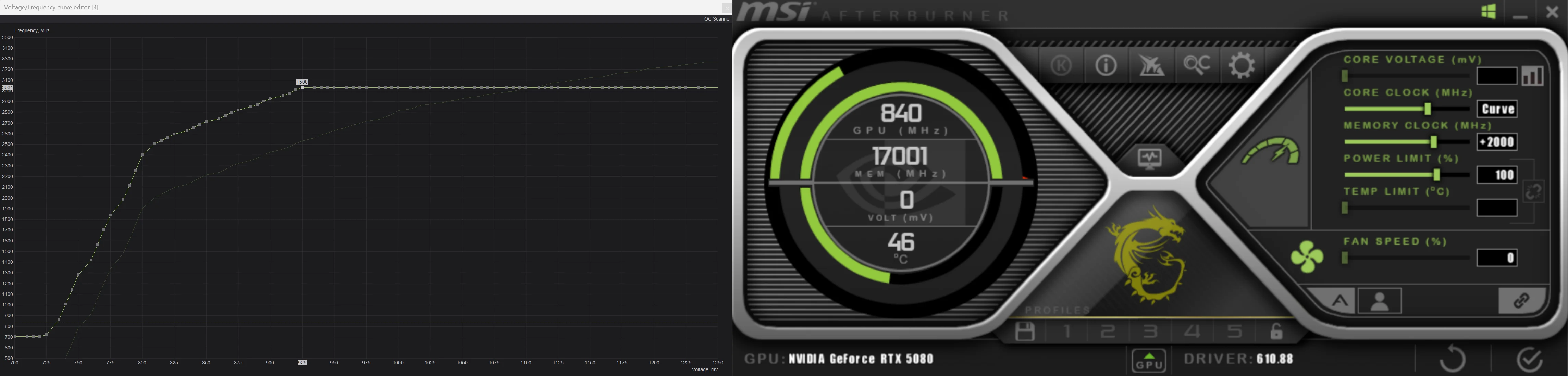Click the Core Voltage value field

pyautogui.click(x=1497, y=76)
